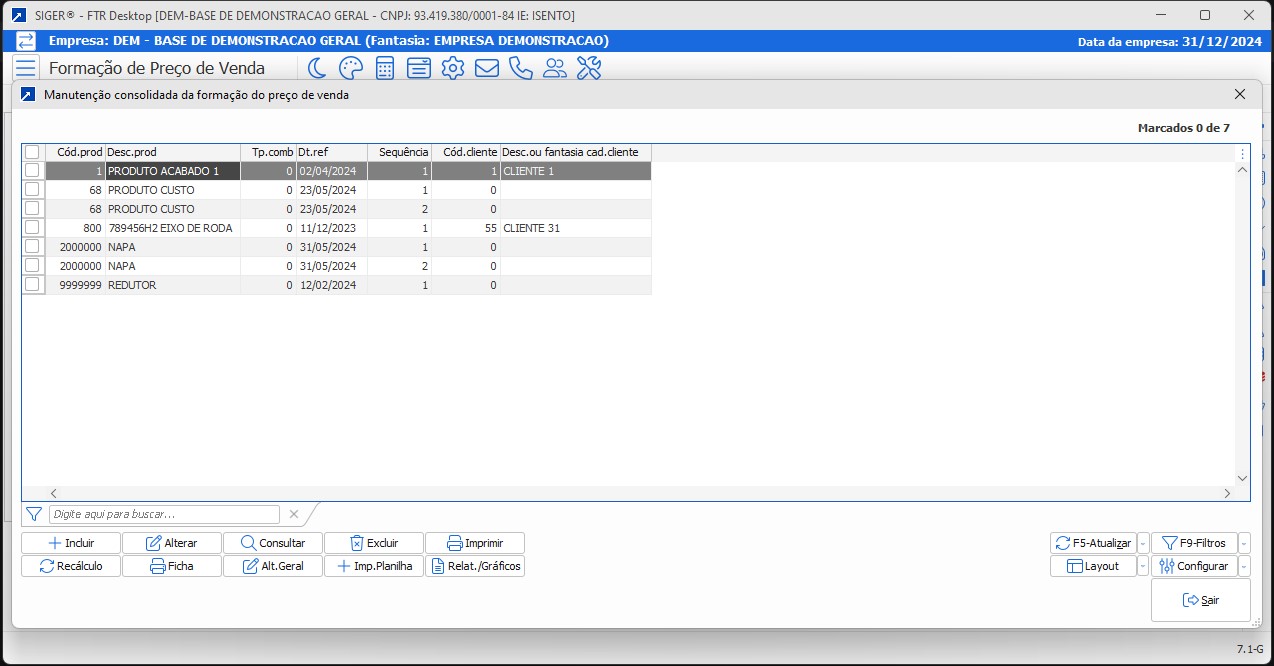Open the Ficha button

[x=172, y=566]
